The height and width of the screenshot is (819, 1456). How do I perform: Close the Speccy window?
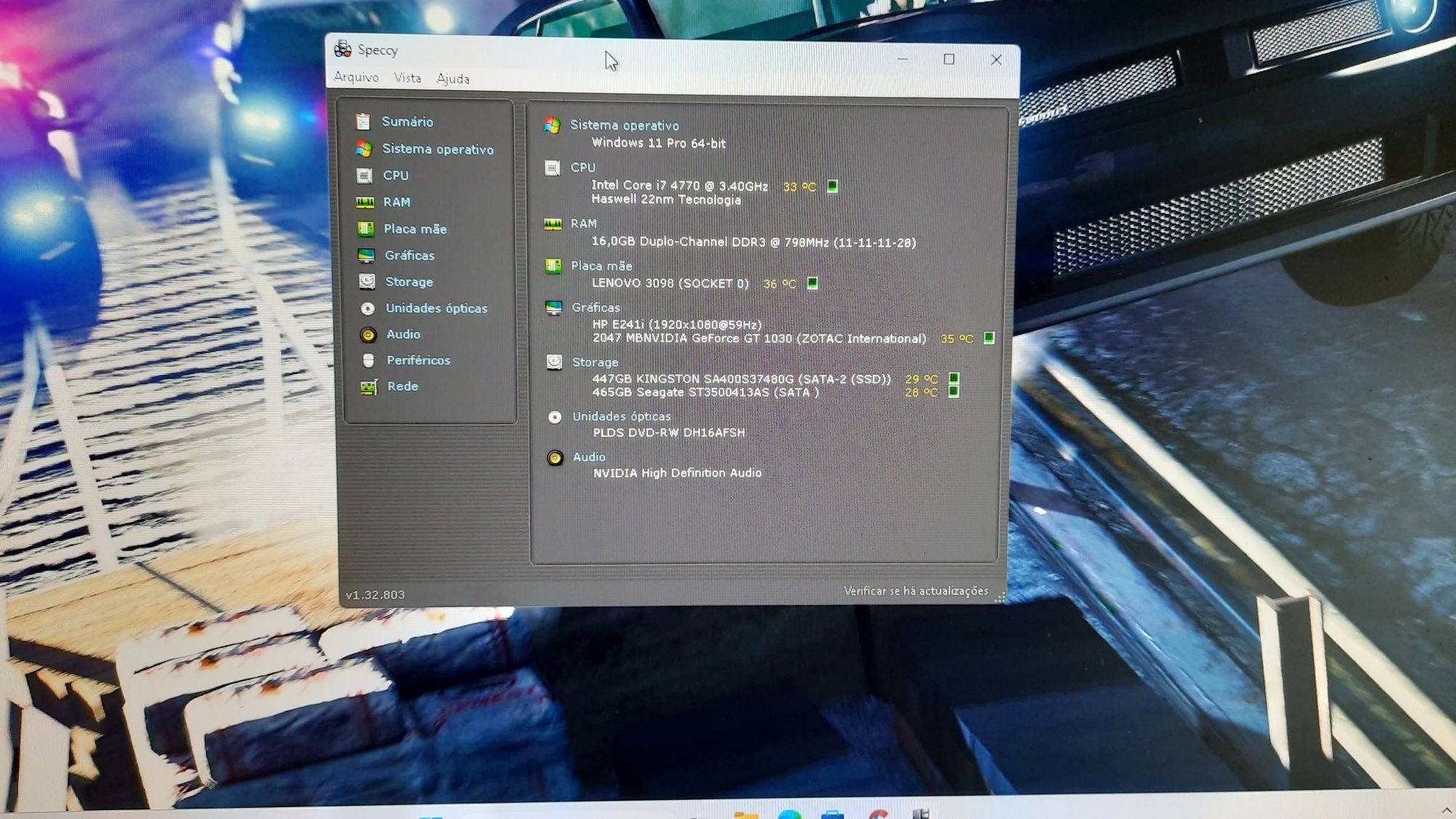tap(996, 60)
